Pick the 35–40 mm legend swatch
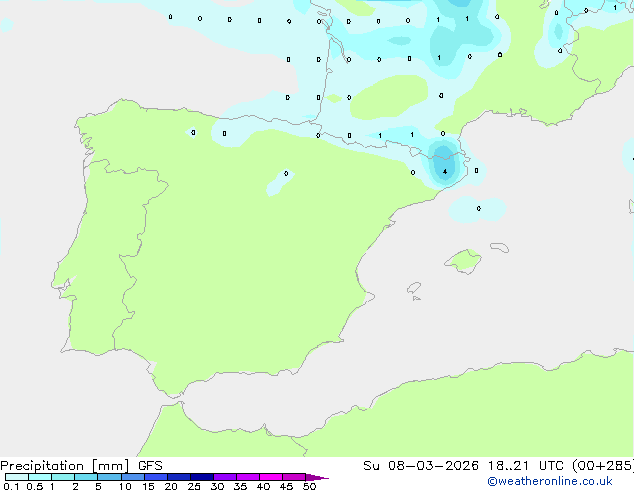This screenshot has width=634, height=490. click(x=248, y=477)
